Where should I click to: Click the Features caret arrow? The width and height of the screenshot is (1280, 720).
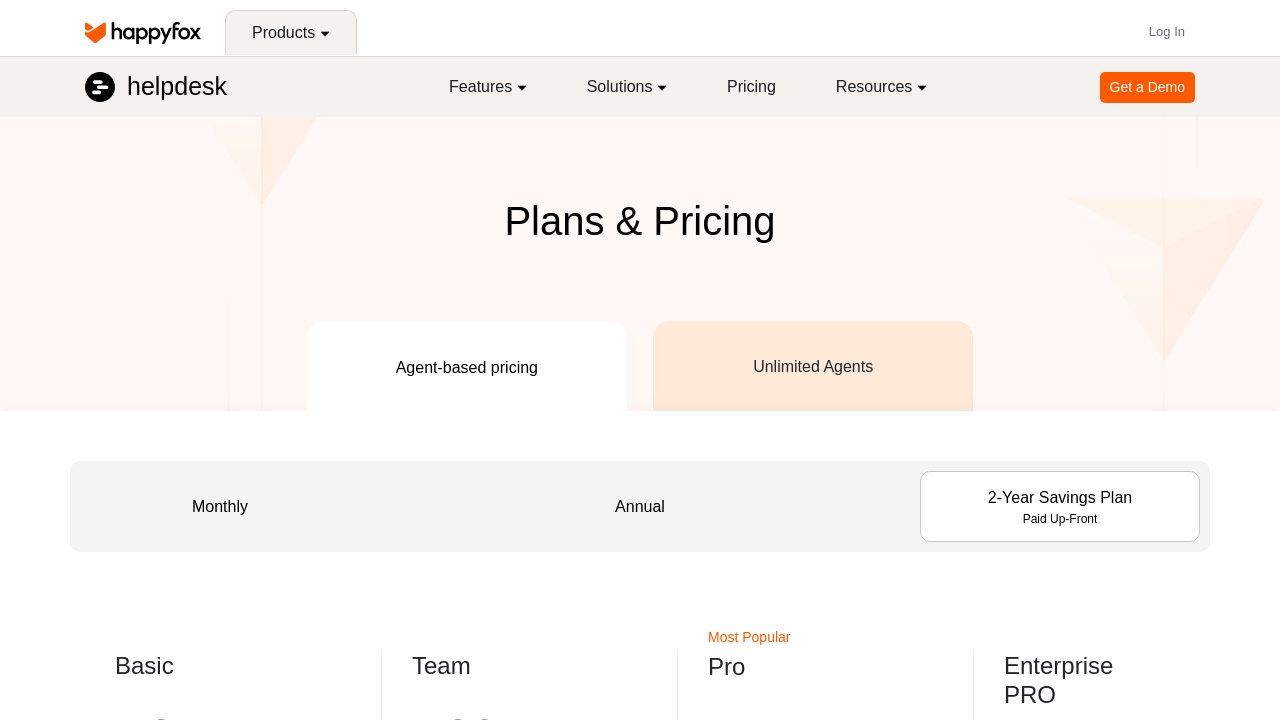coord(522,88)
